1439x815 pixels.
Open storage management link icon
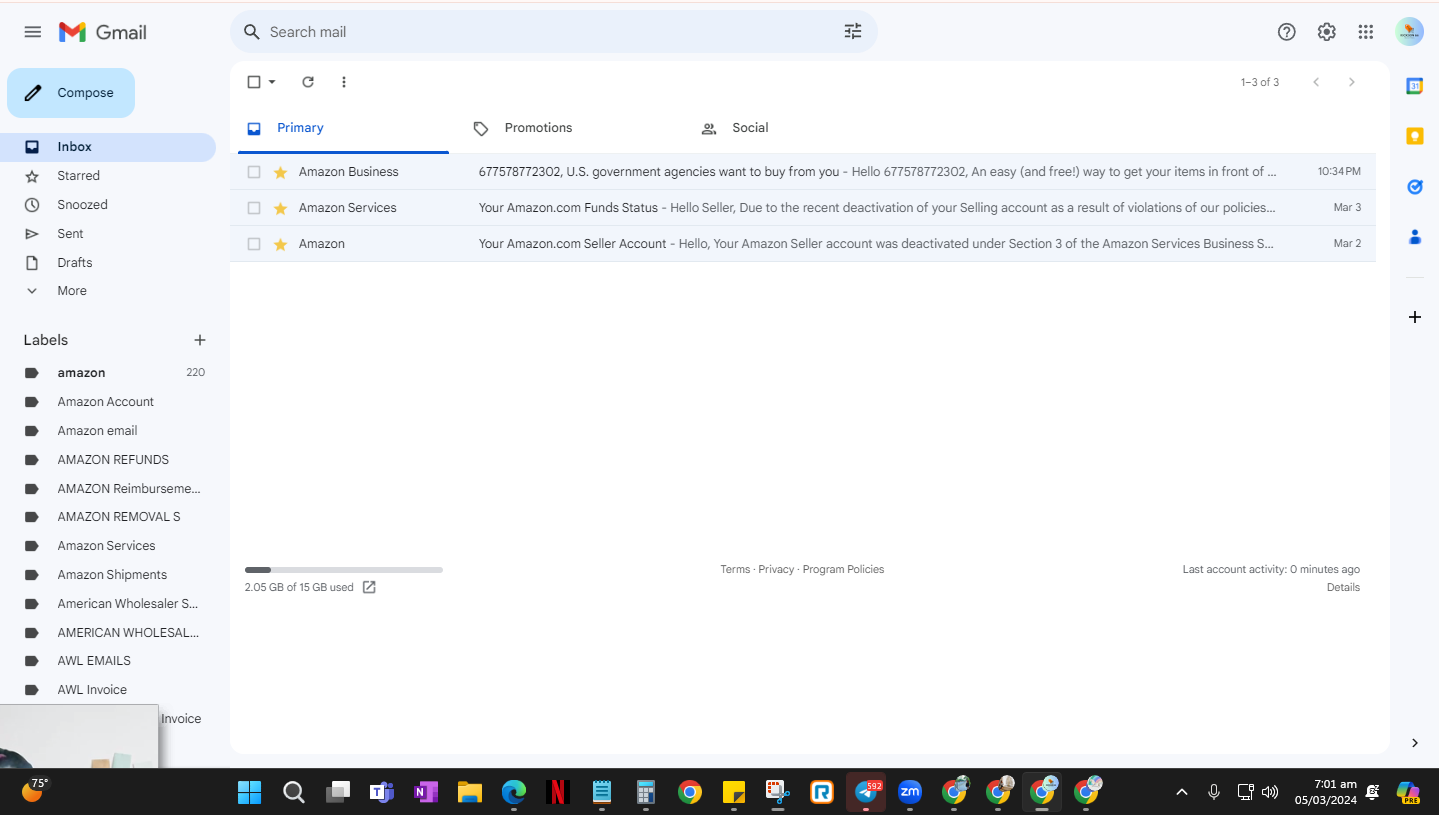coord(369,587)
